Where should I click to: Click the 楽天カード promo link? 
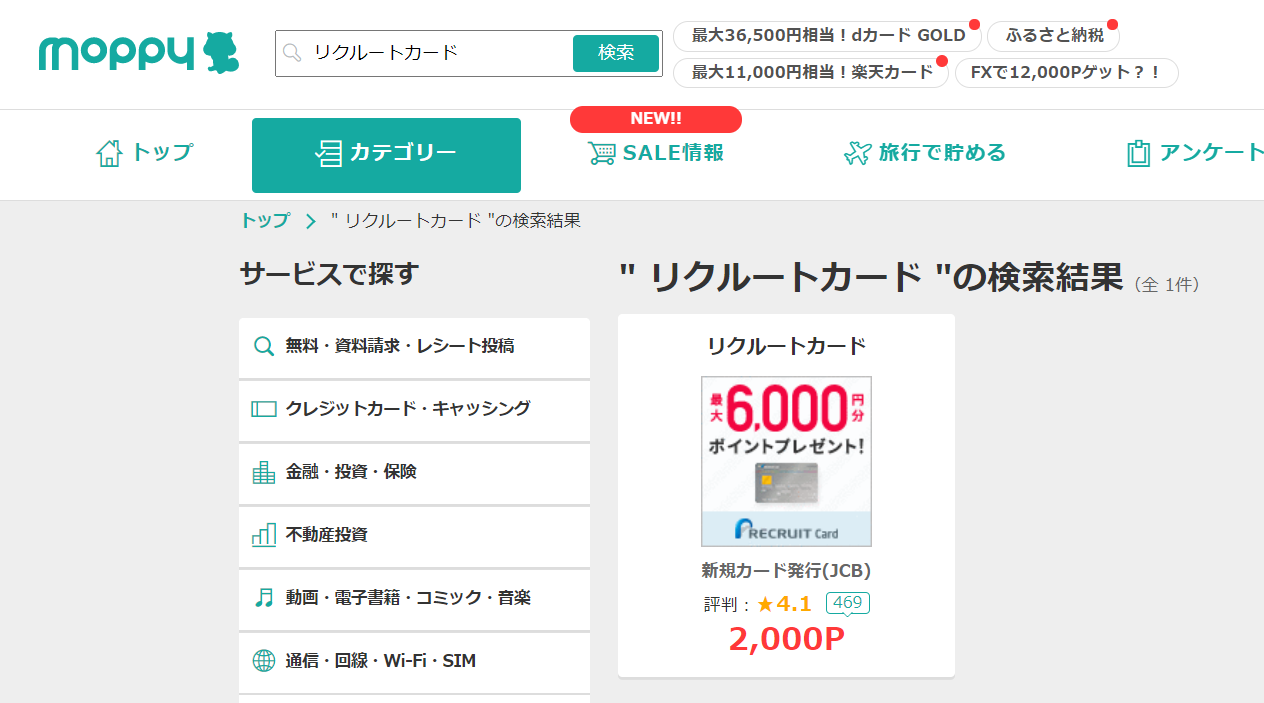[811, 72]
